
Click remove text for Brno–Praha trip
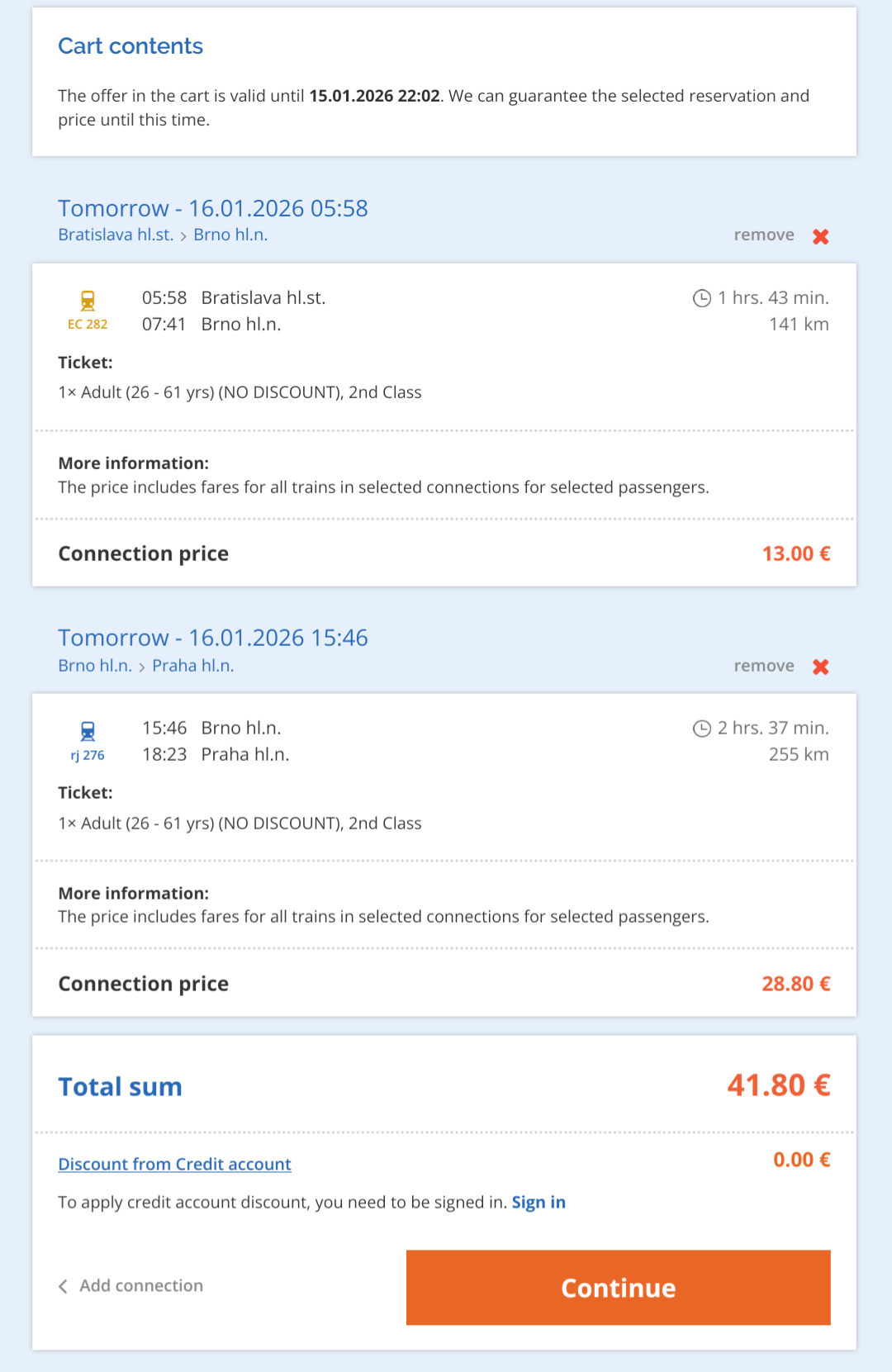764,666
